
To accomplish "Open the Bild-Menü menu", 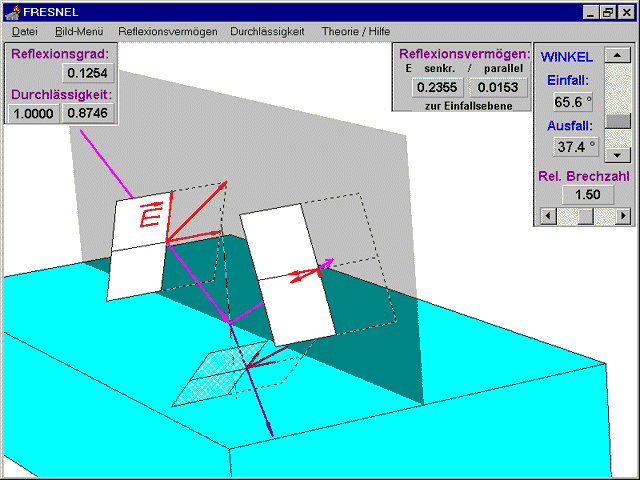I will coord(79,31).
